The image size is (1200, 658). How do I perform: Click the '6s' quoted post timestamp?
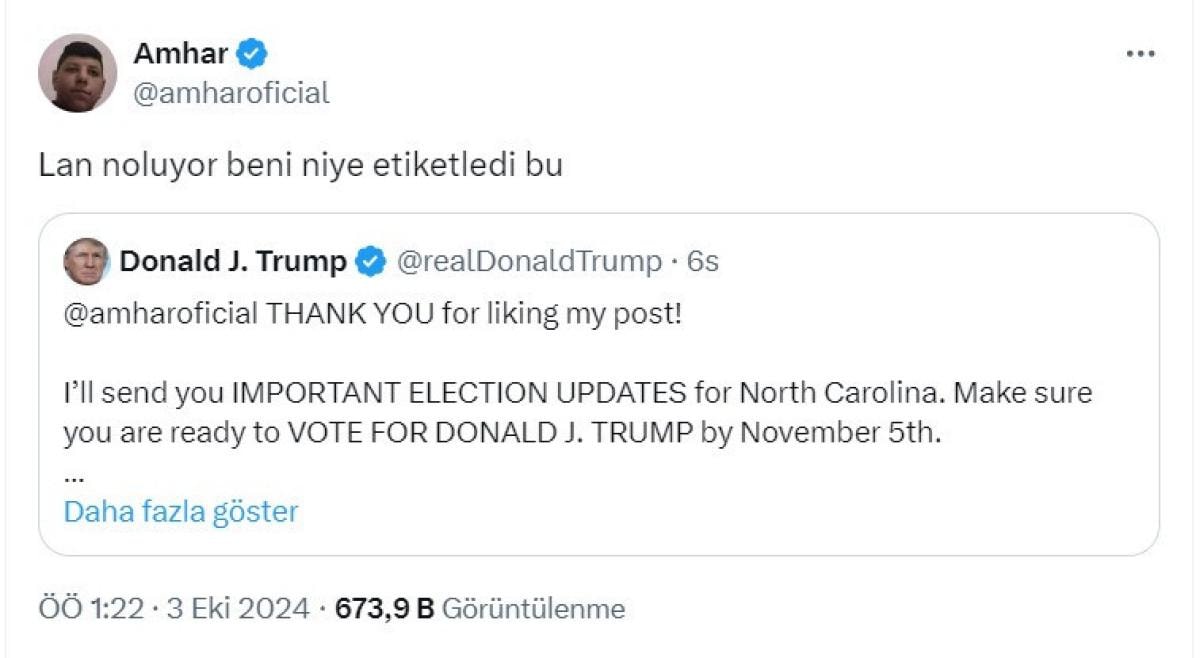pos(703,262)
